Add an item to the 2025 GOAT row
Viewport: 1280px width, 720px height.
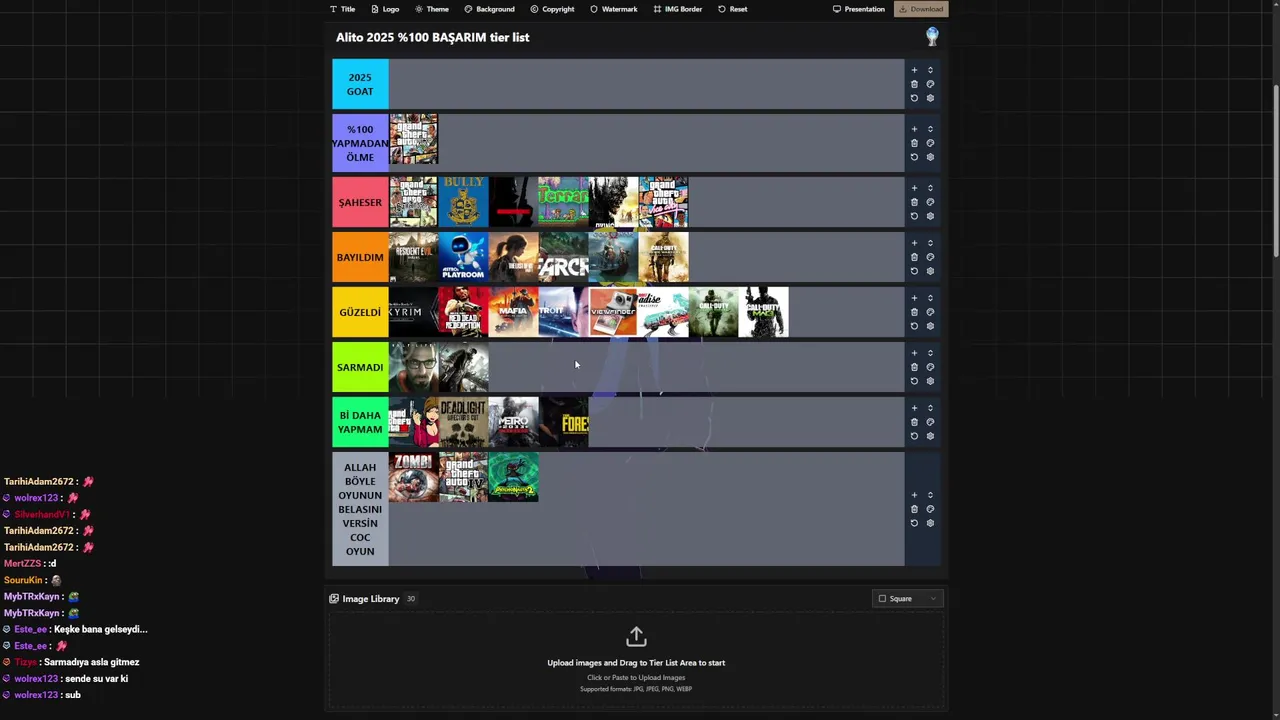point(914,70)
